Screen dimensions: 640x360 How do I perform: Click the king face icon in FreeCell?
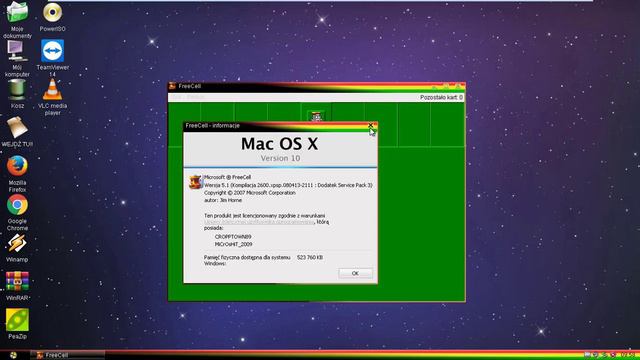coord(316,117)
